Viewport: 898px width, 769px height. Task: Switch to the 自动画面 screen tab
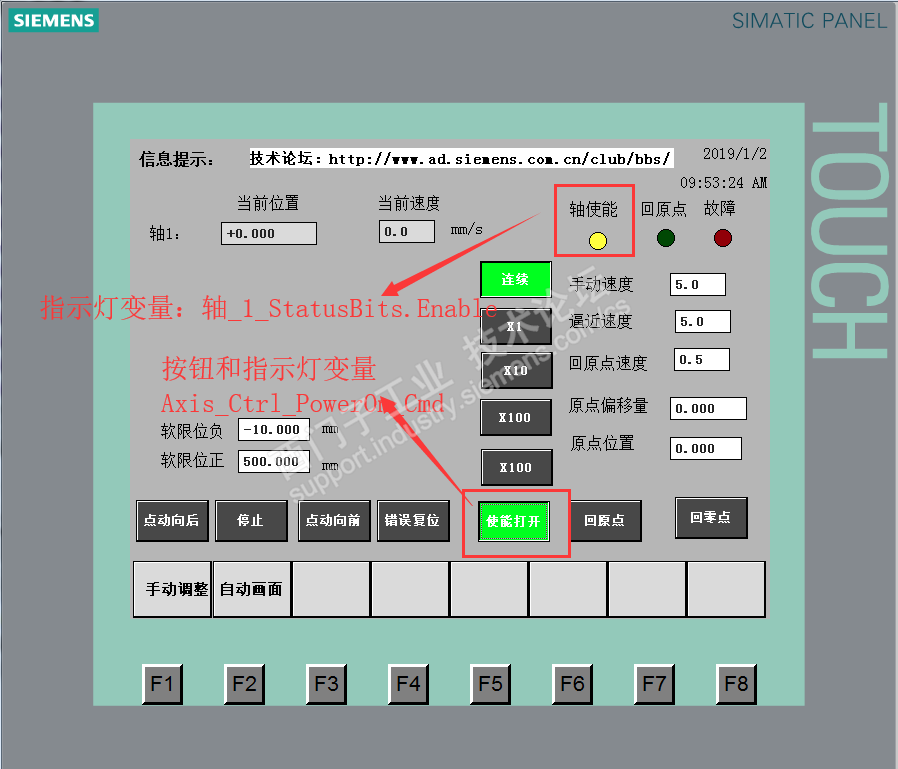click(x=251, y=589)
